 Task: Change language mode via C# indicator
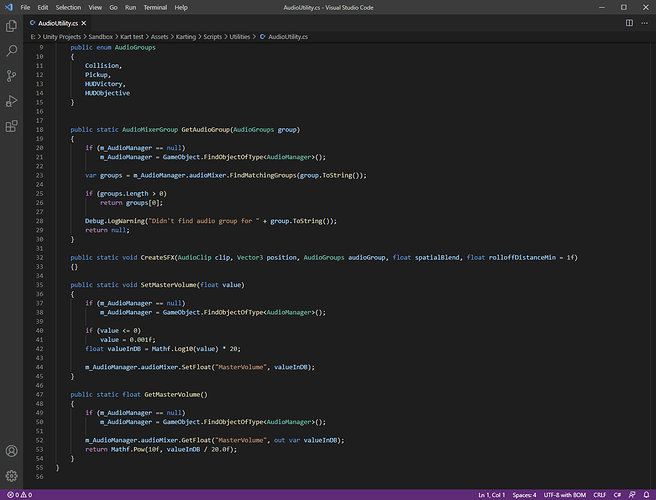pos(617,495)
